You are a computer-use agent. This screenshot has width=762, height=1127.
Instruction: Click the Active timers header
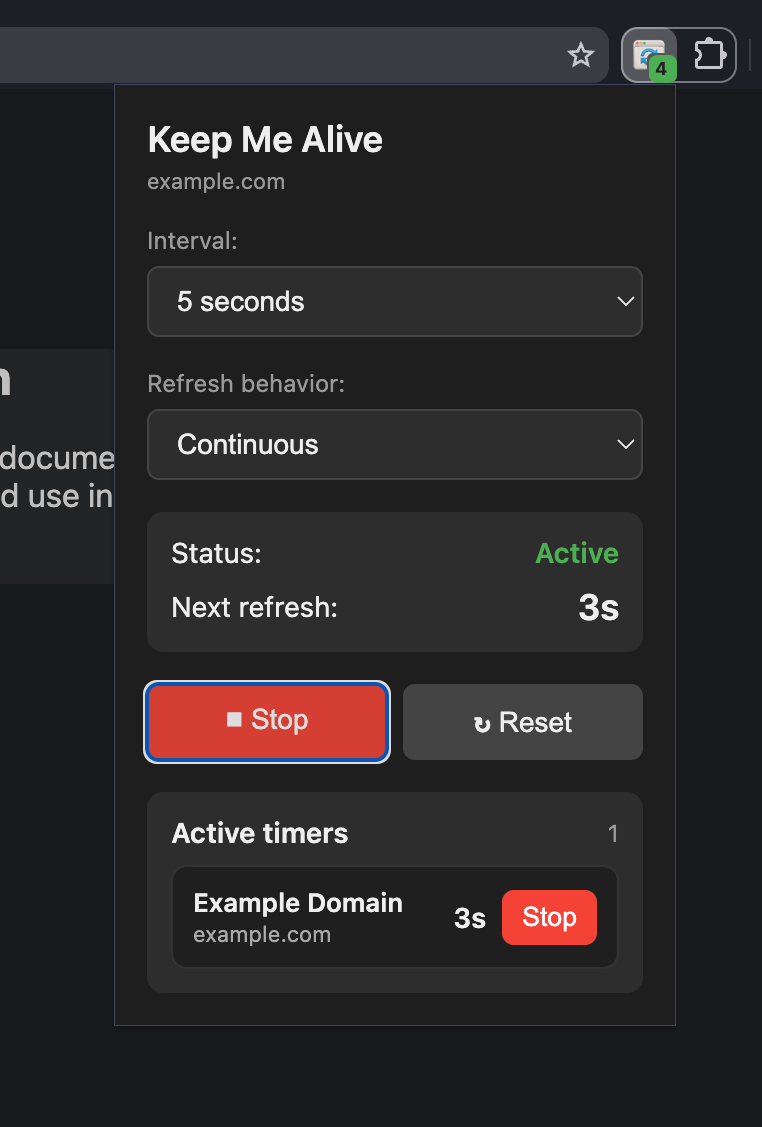(260, 832)
